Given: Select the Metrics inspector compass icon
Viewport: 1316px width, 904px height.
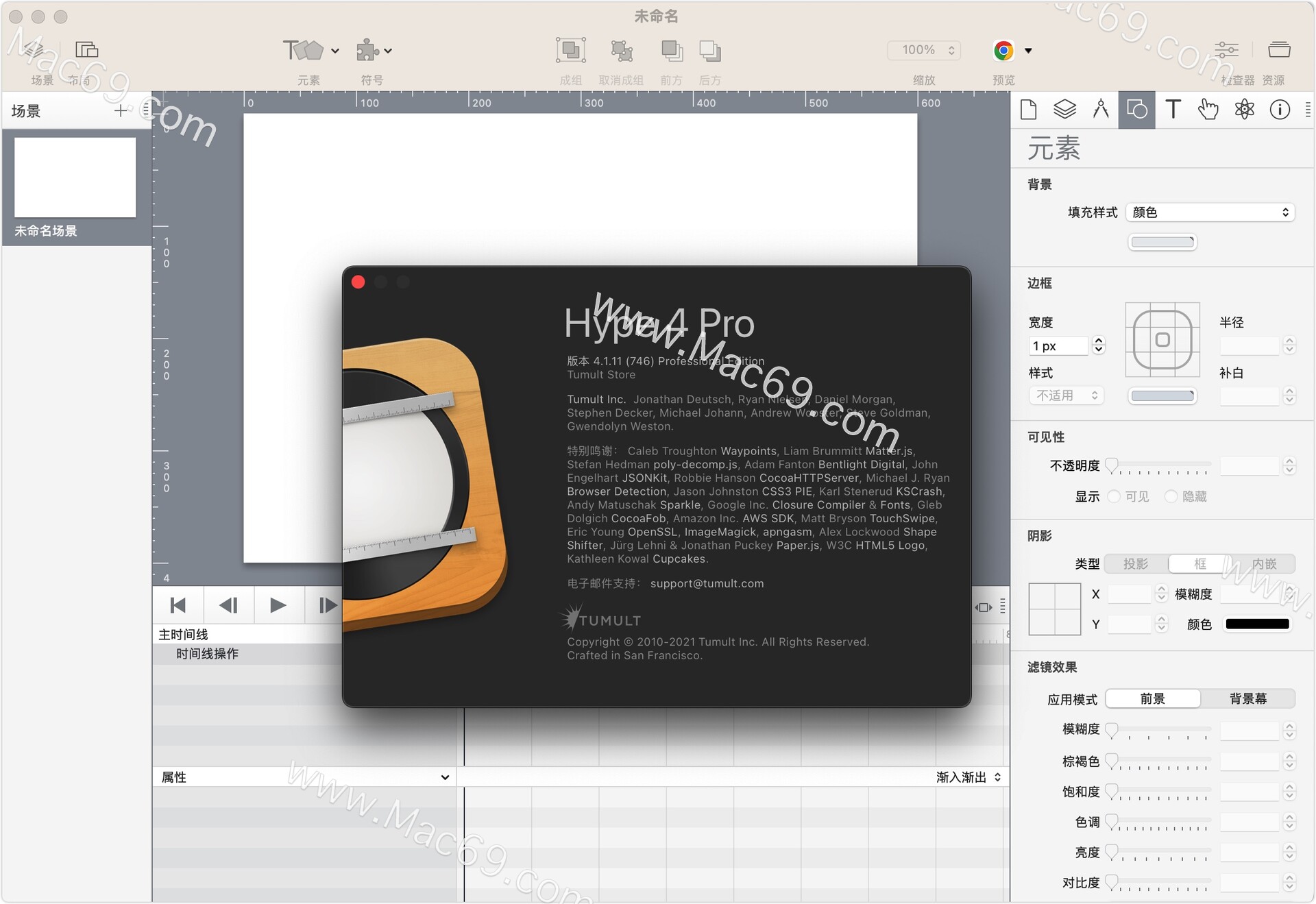Looking at the screenshot, I should click(1101, 110).
